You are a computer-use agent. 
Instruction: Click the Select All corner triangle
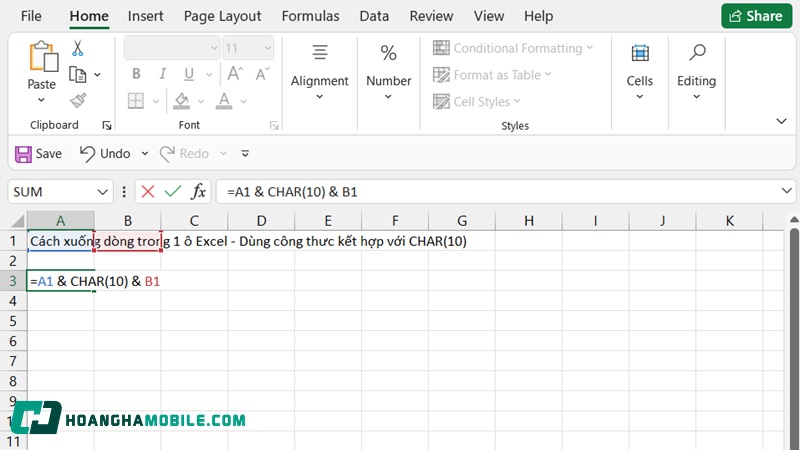17,221
